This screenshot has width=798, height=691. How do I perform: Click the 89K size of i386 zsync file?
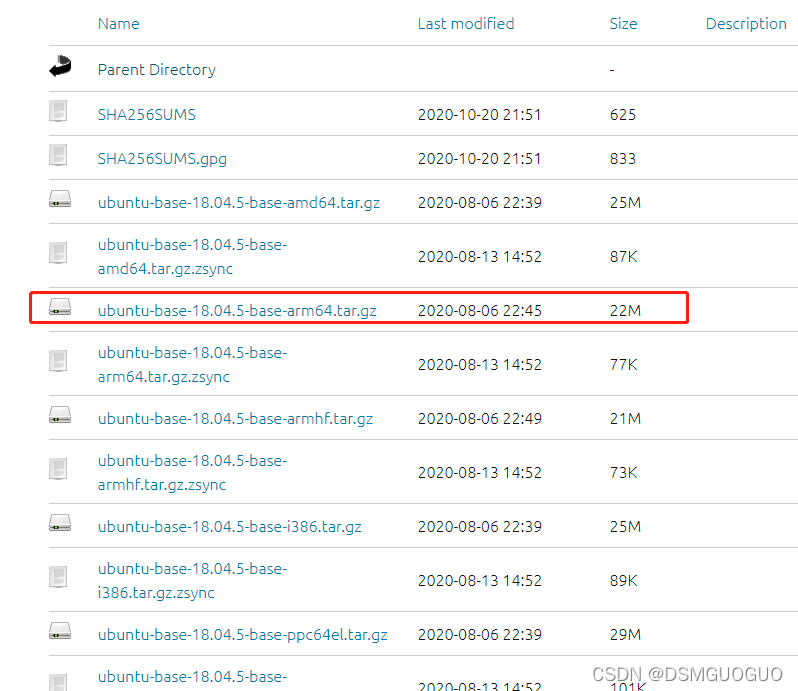click(x=623, y=580)
